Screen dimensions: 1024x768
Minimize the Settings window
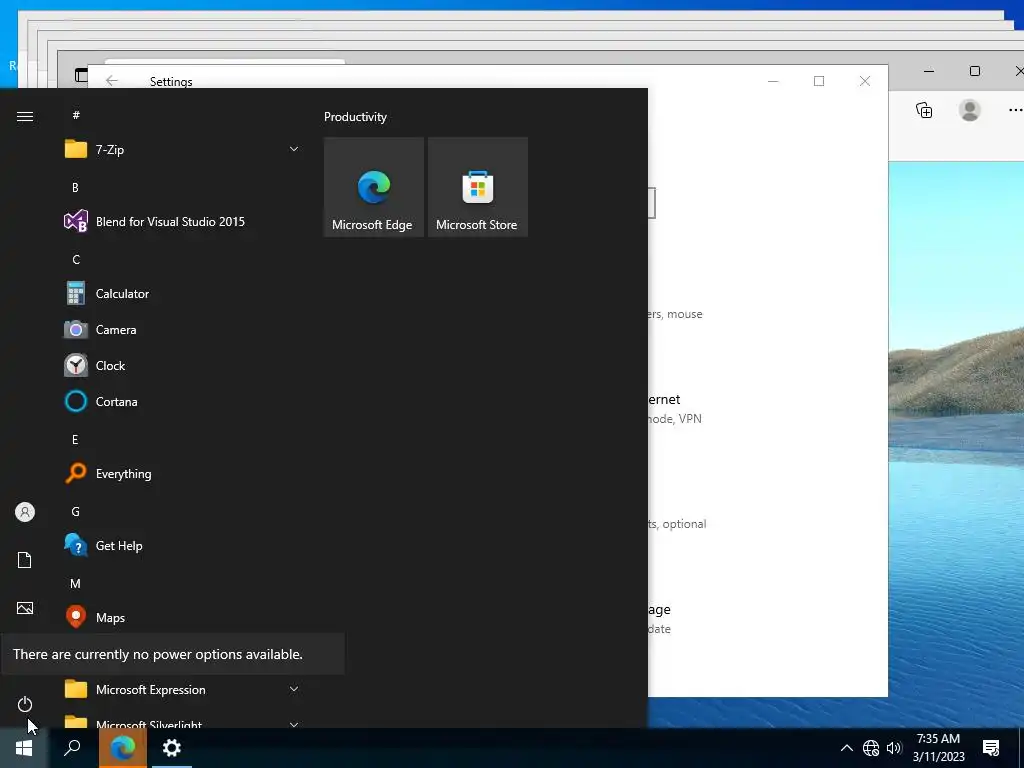pyautogui.click(x=773, y=81)
